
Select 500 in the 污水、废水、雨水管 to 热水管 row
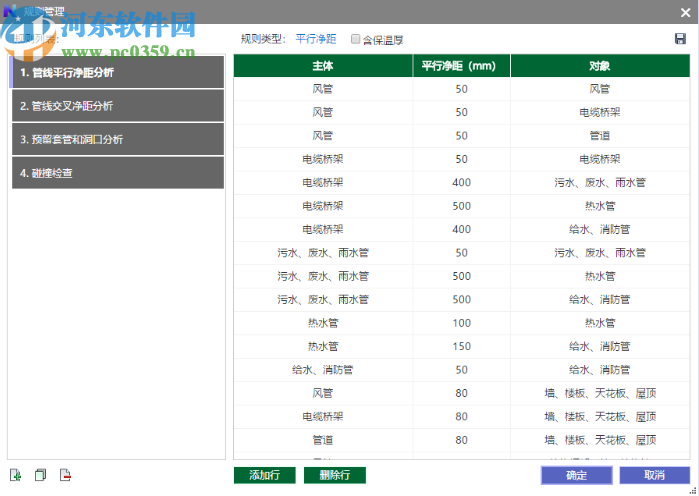pos(461,276)
